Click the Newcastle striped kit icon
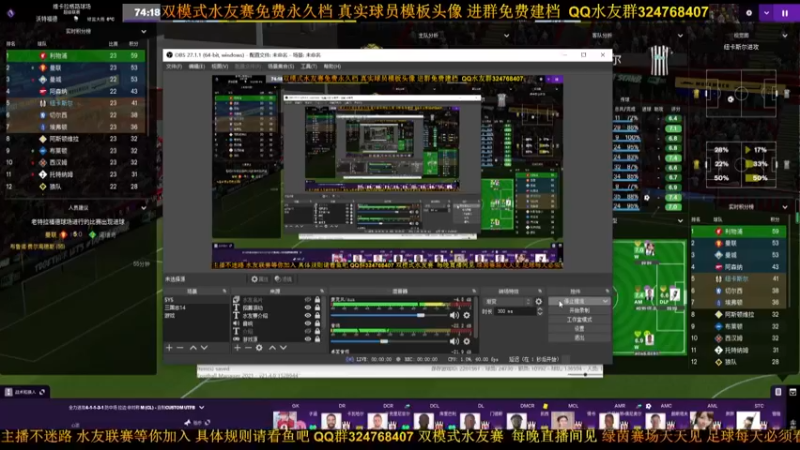This screenshot has width=800, height=450. click(x=660, y=61)
